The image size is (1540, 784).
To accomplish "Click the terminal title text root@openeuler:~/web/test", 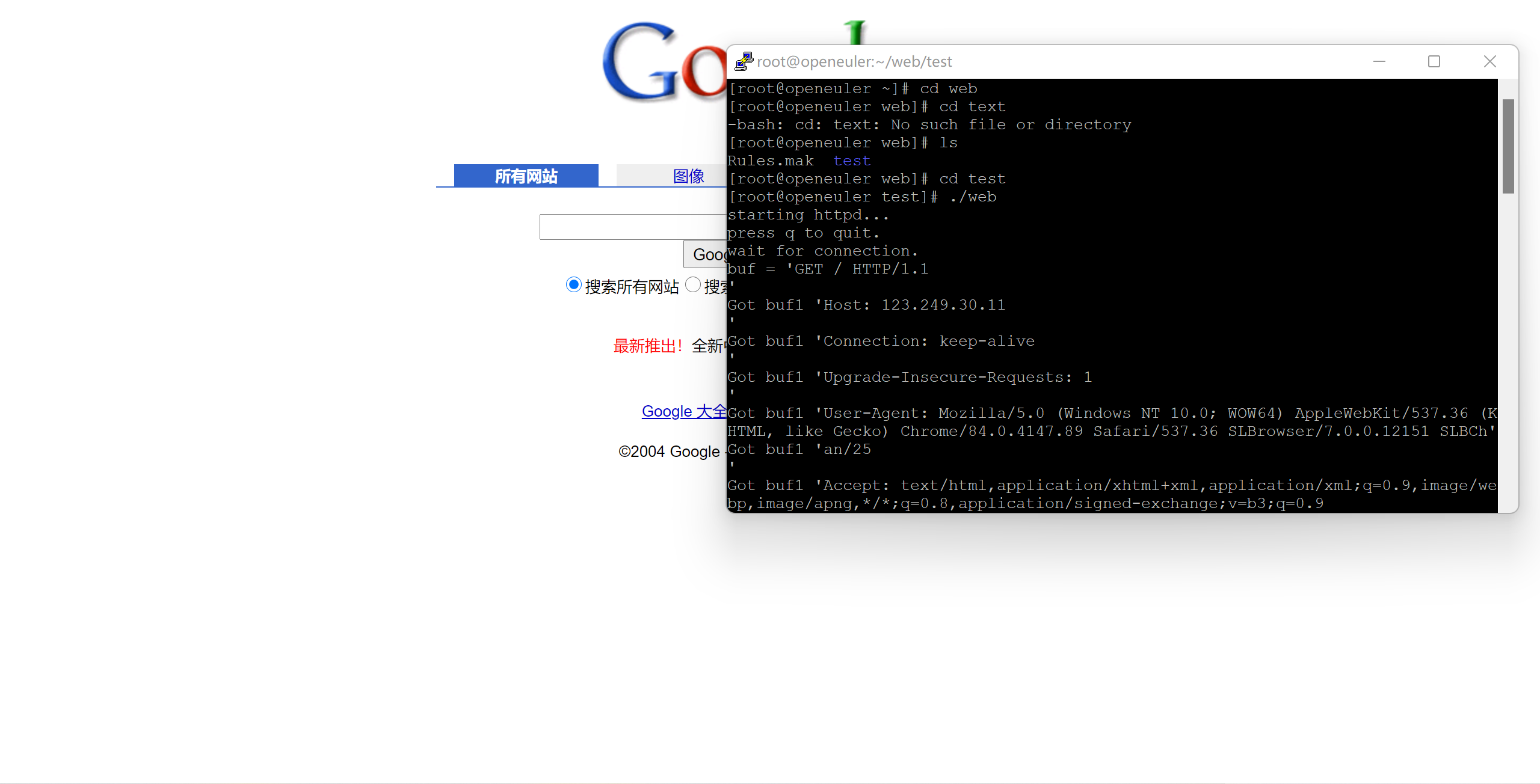I will coord(854,61).
